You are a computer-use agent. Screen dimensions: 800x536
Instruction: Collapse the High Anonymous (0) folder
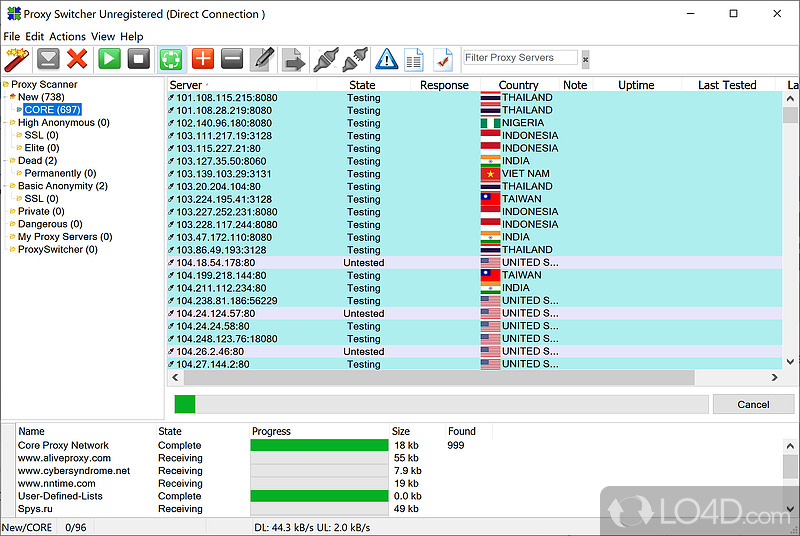point(12,123)
